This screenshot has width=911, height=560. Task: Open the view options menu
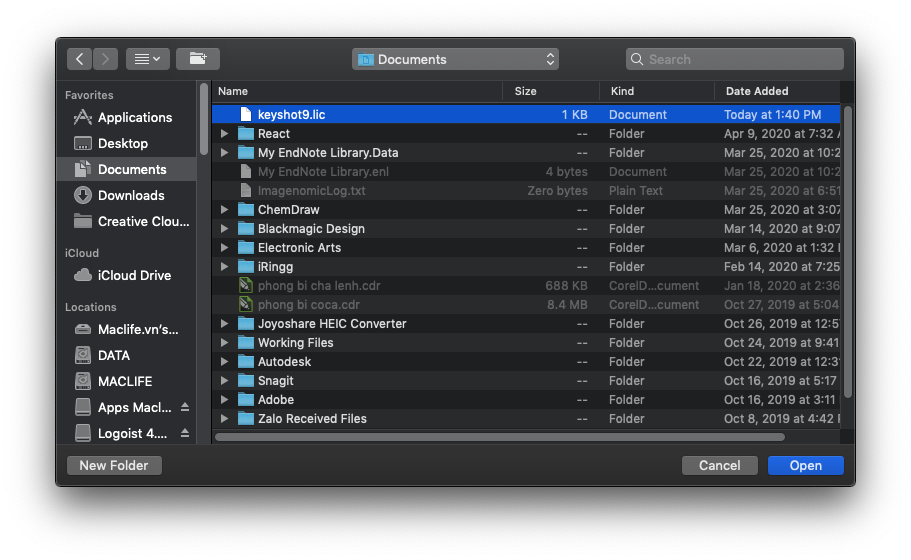[x=147, y=59]
